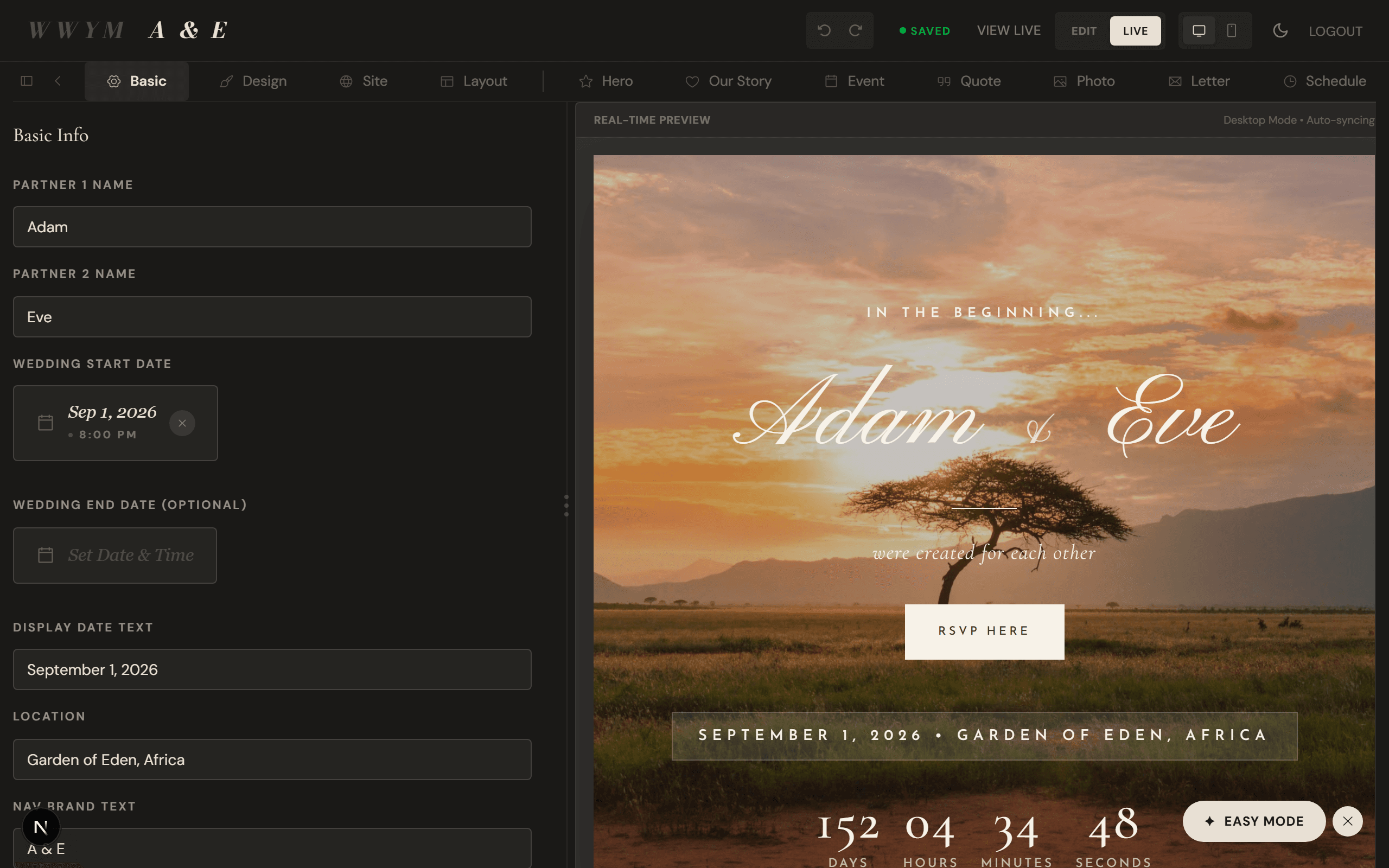Collapse the settings panel with the left chevron
This screenshot has height=868, width=1389.
pyautogui.click(x=58, y=81)
